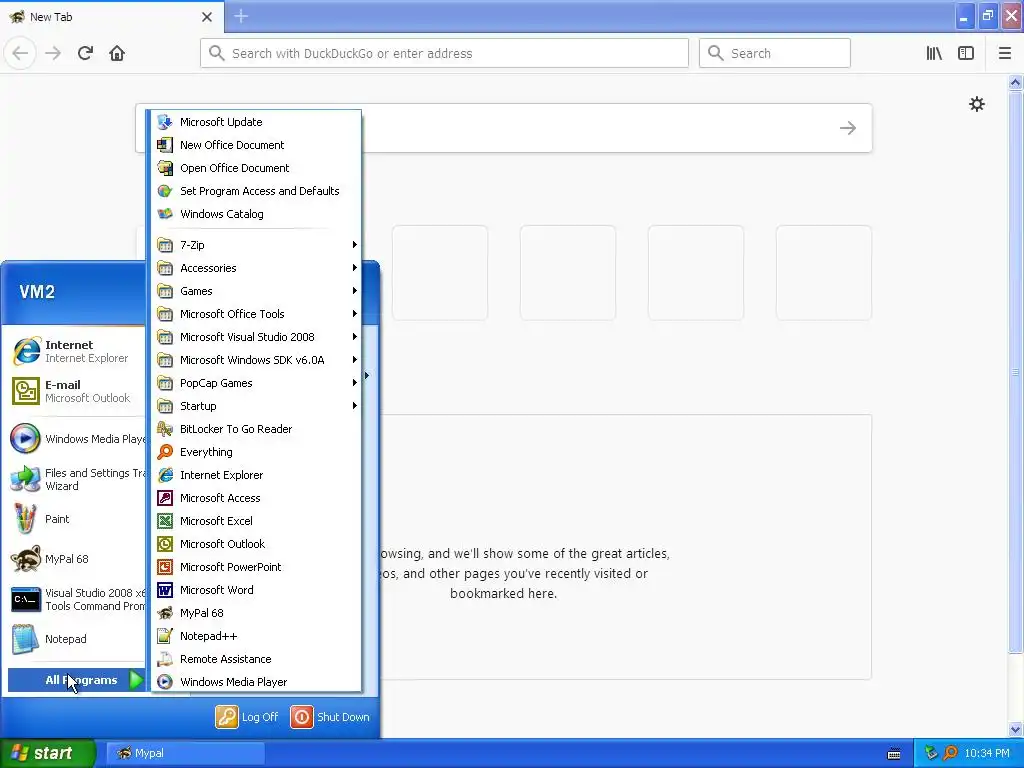The width and height of the screenshot is (1024, 768).
Task: Open the browser hamburger menu
Action: [x=1004, y=53]
